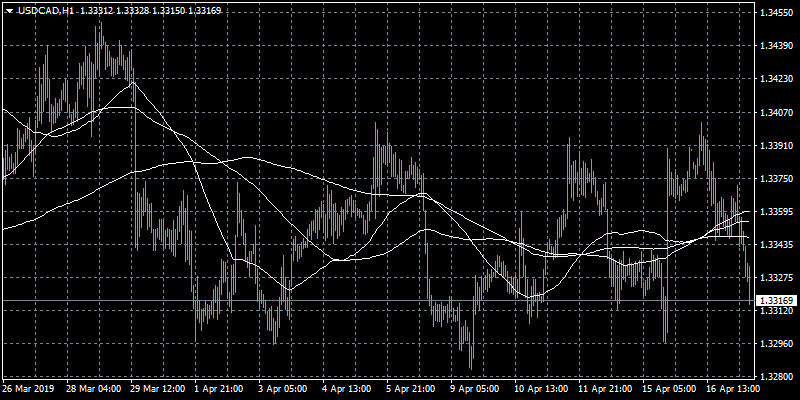800x400 pixels.
Task: Click the USDCAD,H1 chart title text
Action: (x=47, y=10)
